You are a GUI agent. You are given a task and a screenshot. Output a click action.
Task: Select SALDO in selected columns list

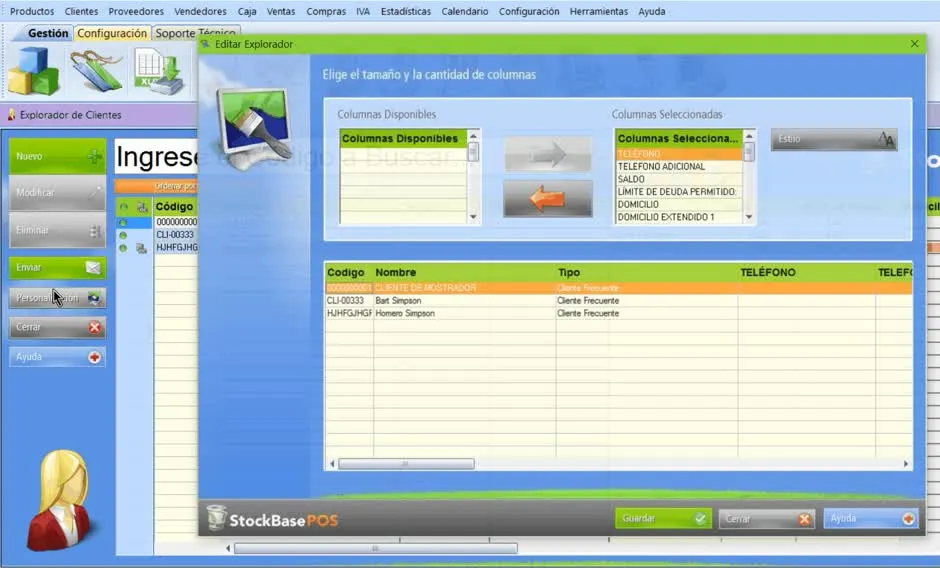click(679, 179)
